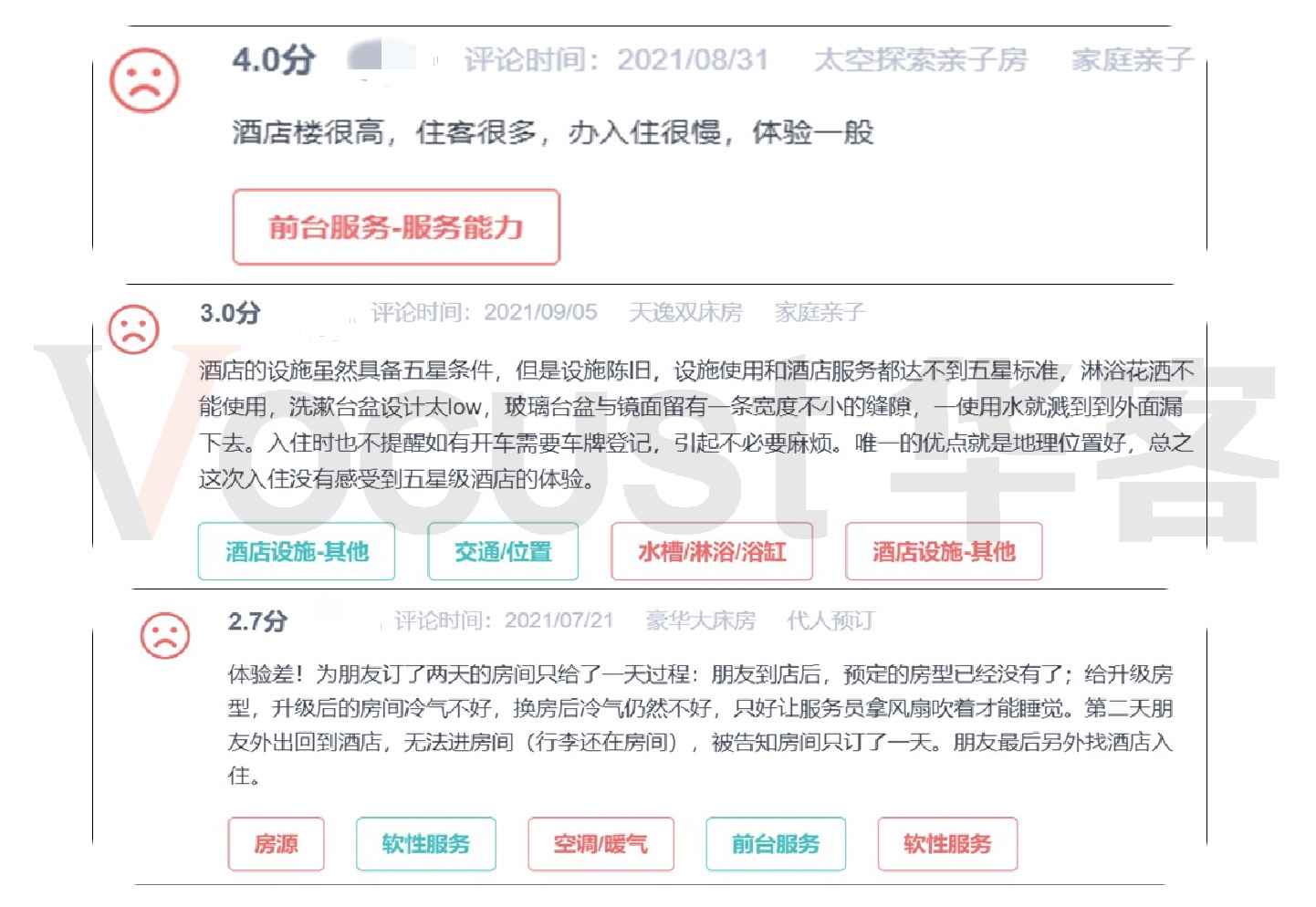
Task: Select the 交通/位置 tag
Action: [503, 551]
